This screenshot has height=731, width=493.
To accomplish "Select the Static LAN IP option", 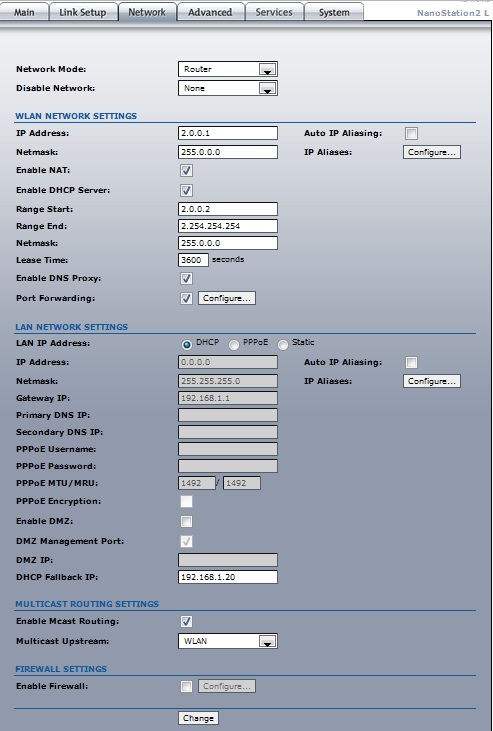I will 283,345.
